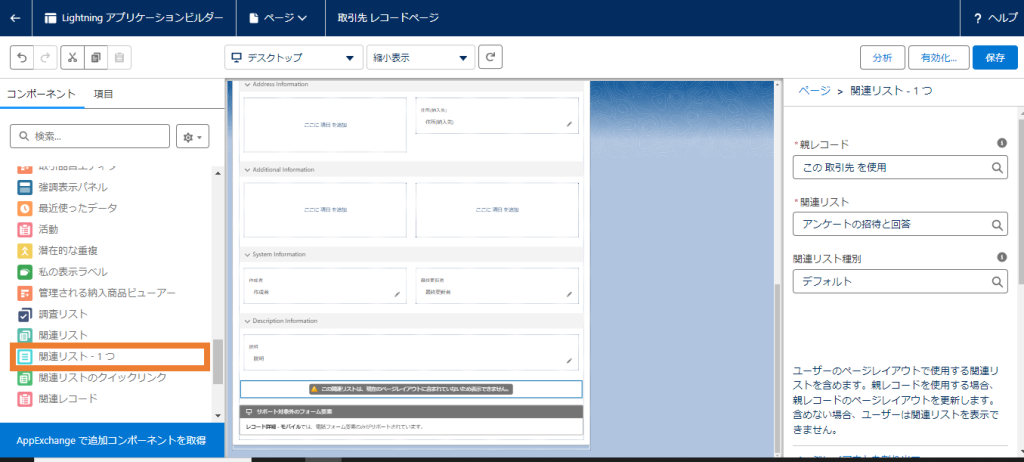This screenshot has width=1024, height=462.
Task: Switch to the 項目 tab
Action: point(103,93)
